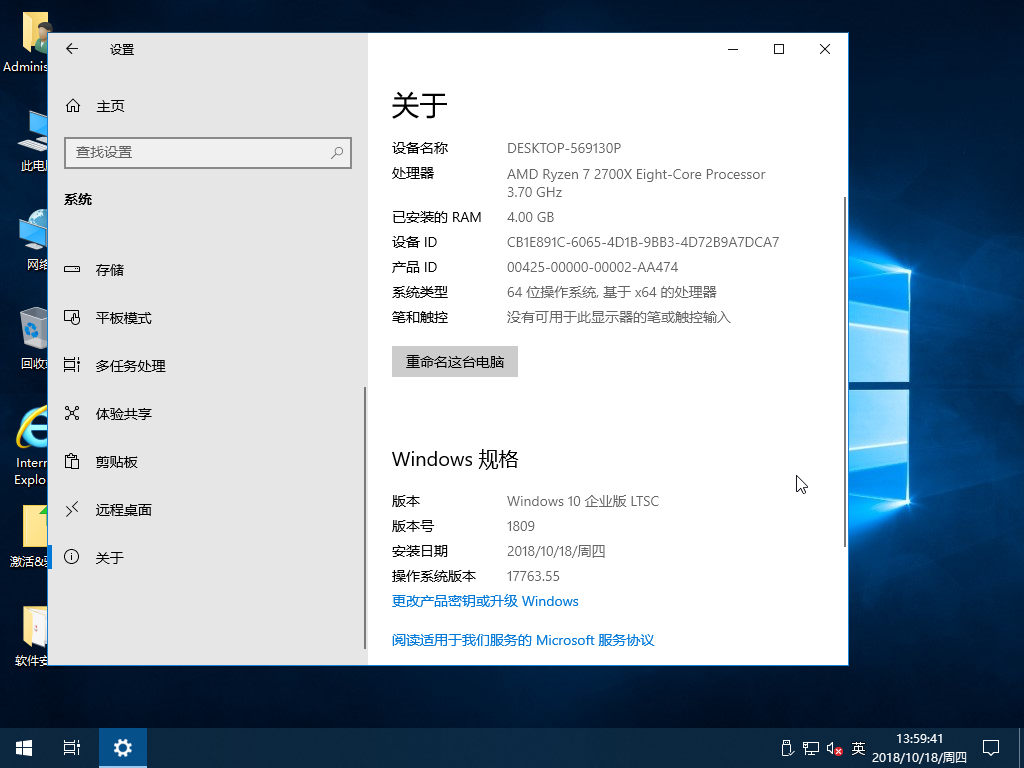Click the 64 位操作系统 system type text
Viewport: 1024px width, 768px height.
click(611, 292)
